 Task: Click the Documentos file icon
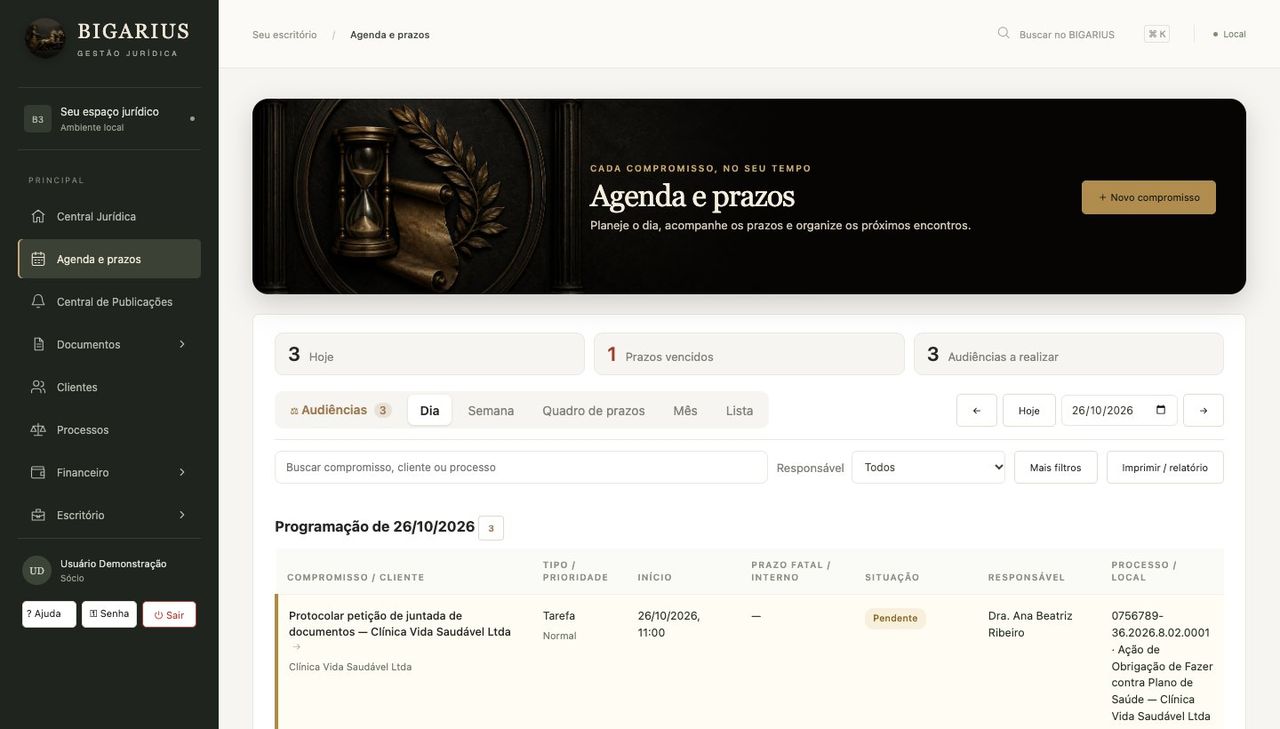point(38,344)
